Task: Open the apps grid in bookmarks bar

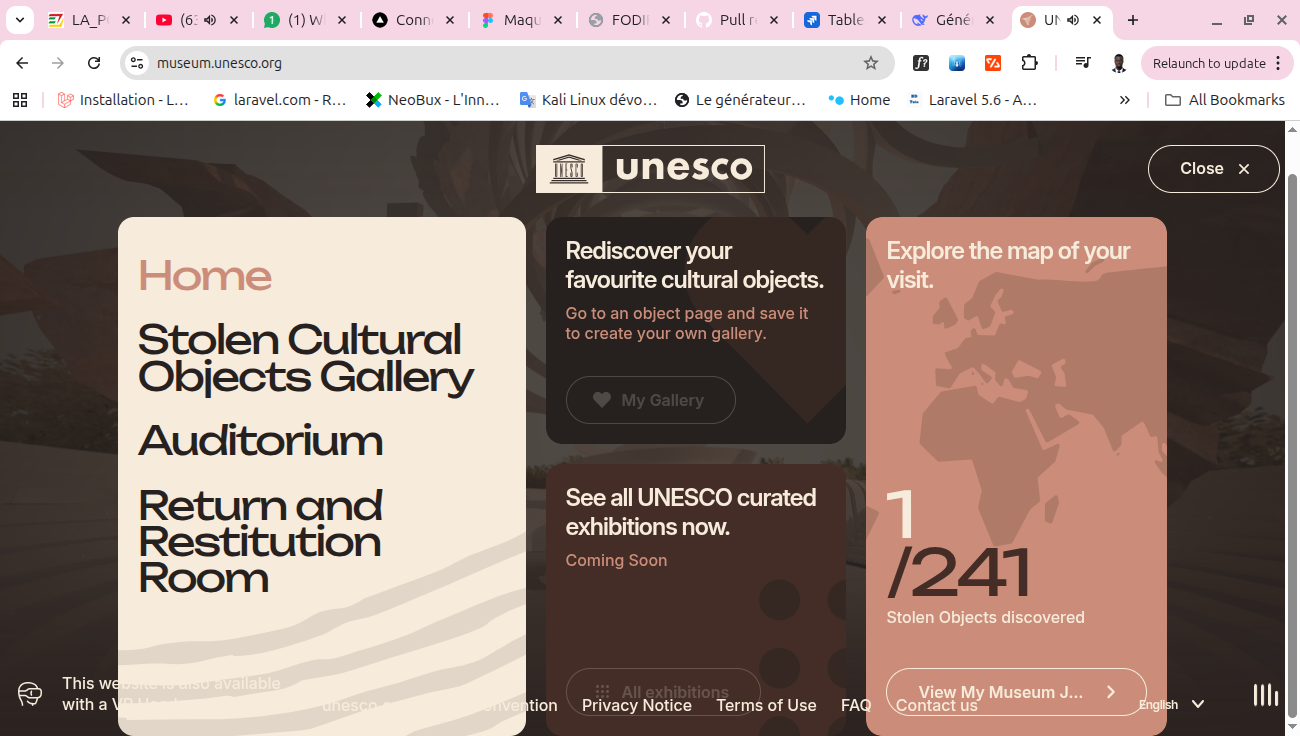Action: tap(20, 100)
